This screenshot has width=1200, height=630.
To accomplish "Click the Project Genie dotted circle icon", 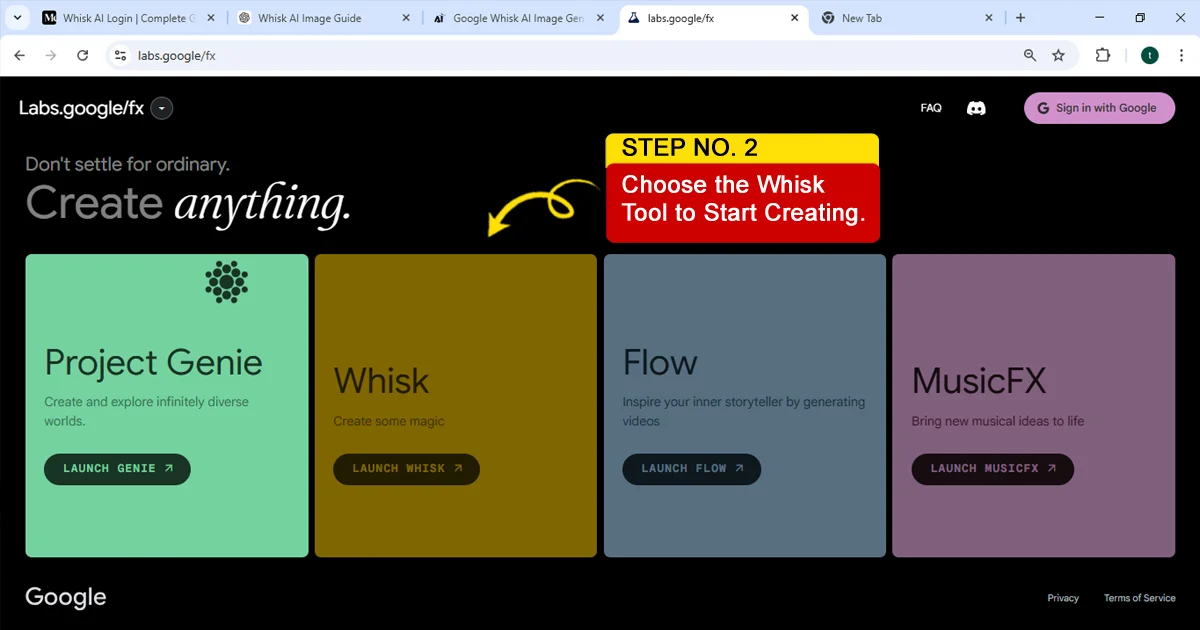I will [227, 282].
